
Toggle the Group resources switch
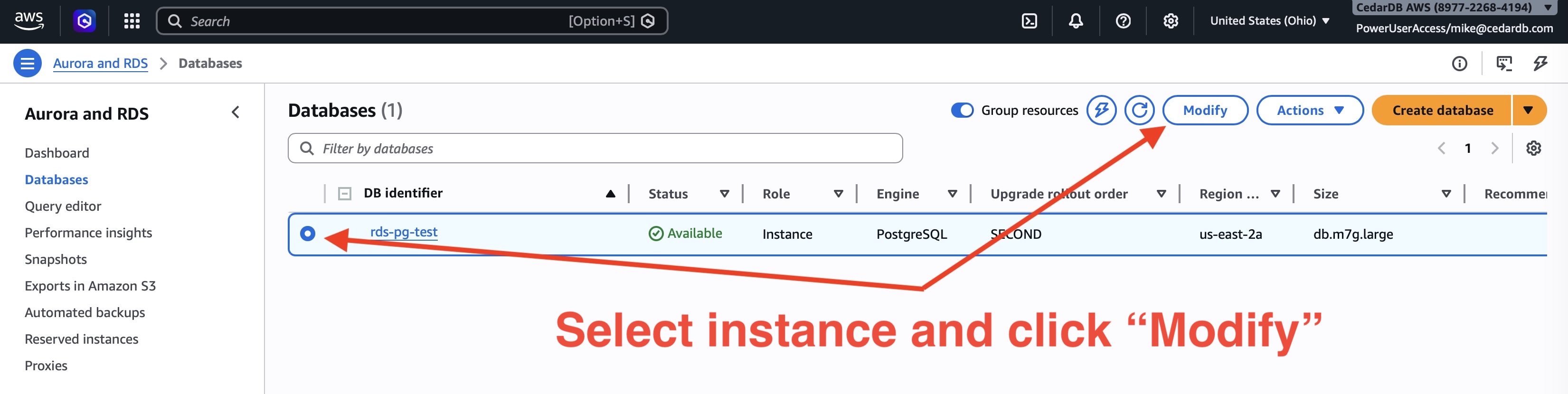[962, 110]
